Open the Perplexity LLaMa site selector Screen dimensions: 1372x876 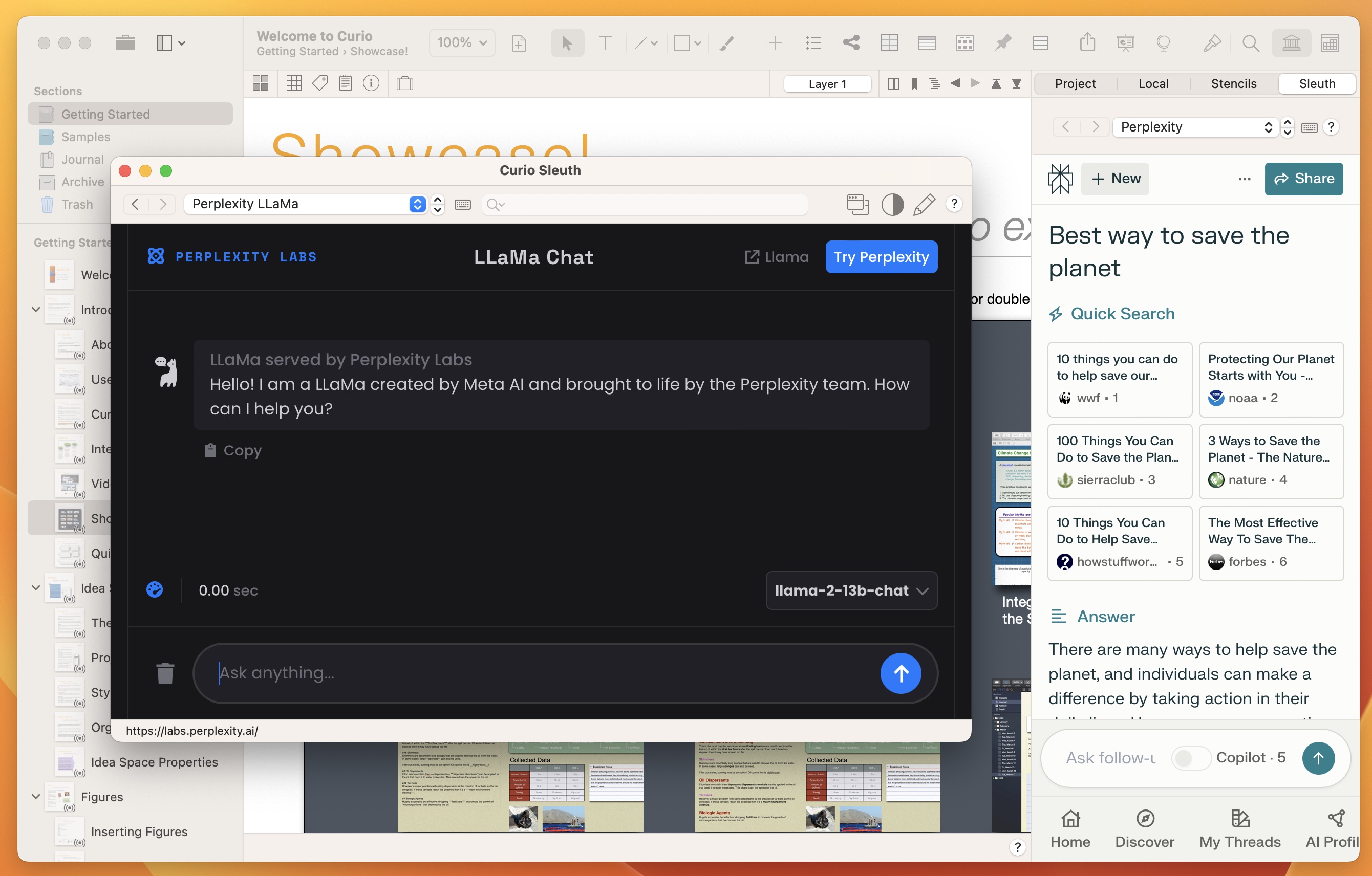[x=305, y=204]
